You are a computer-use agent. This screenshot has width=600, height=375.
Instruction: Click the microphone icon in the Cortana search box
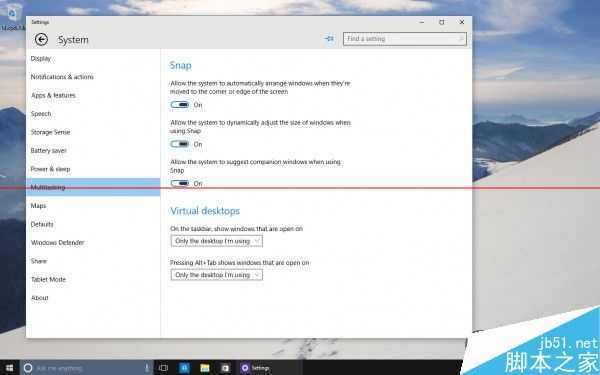tap(147, 368)
